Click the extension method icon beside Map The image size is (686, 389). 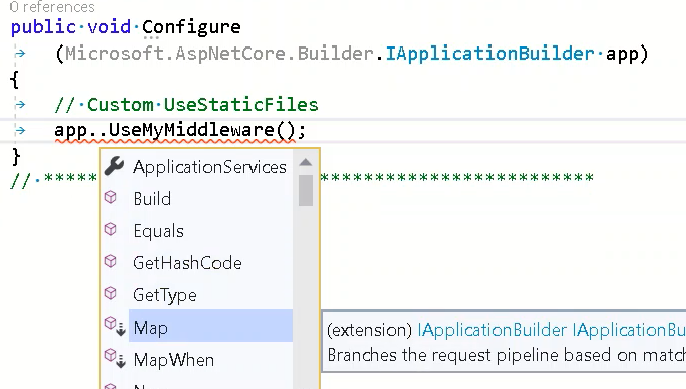point(116,326)
